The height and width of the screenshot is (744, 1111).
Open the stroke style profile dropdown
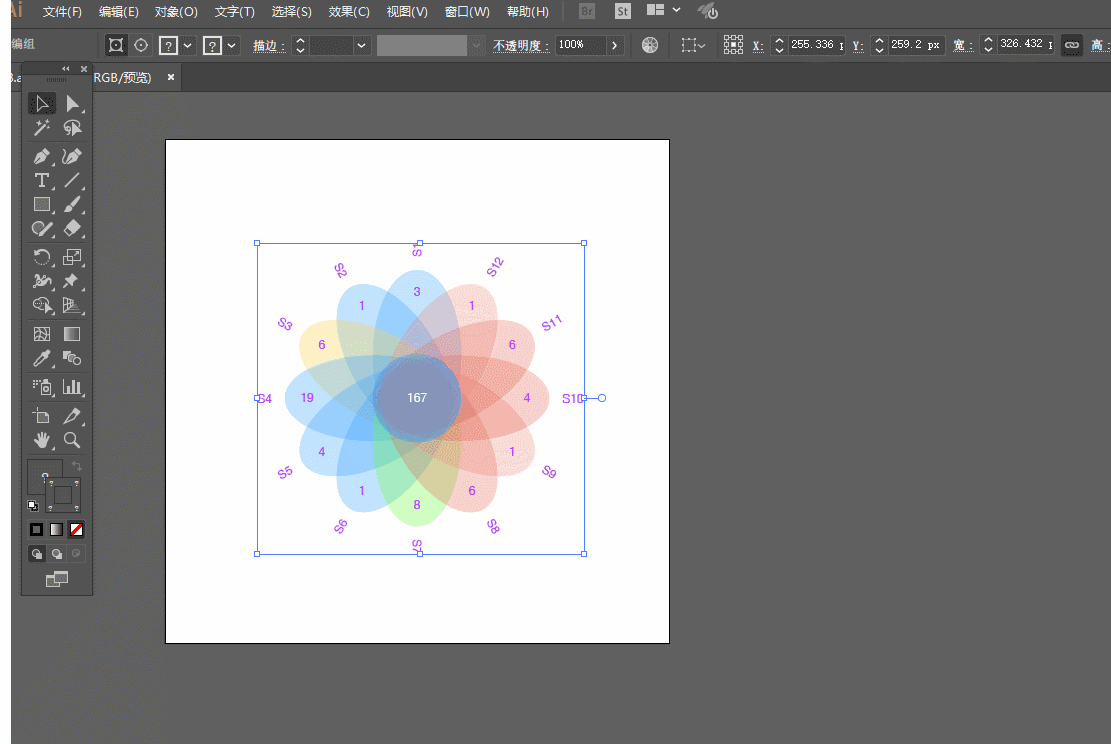coord(476,45)
